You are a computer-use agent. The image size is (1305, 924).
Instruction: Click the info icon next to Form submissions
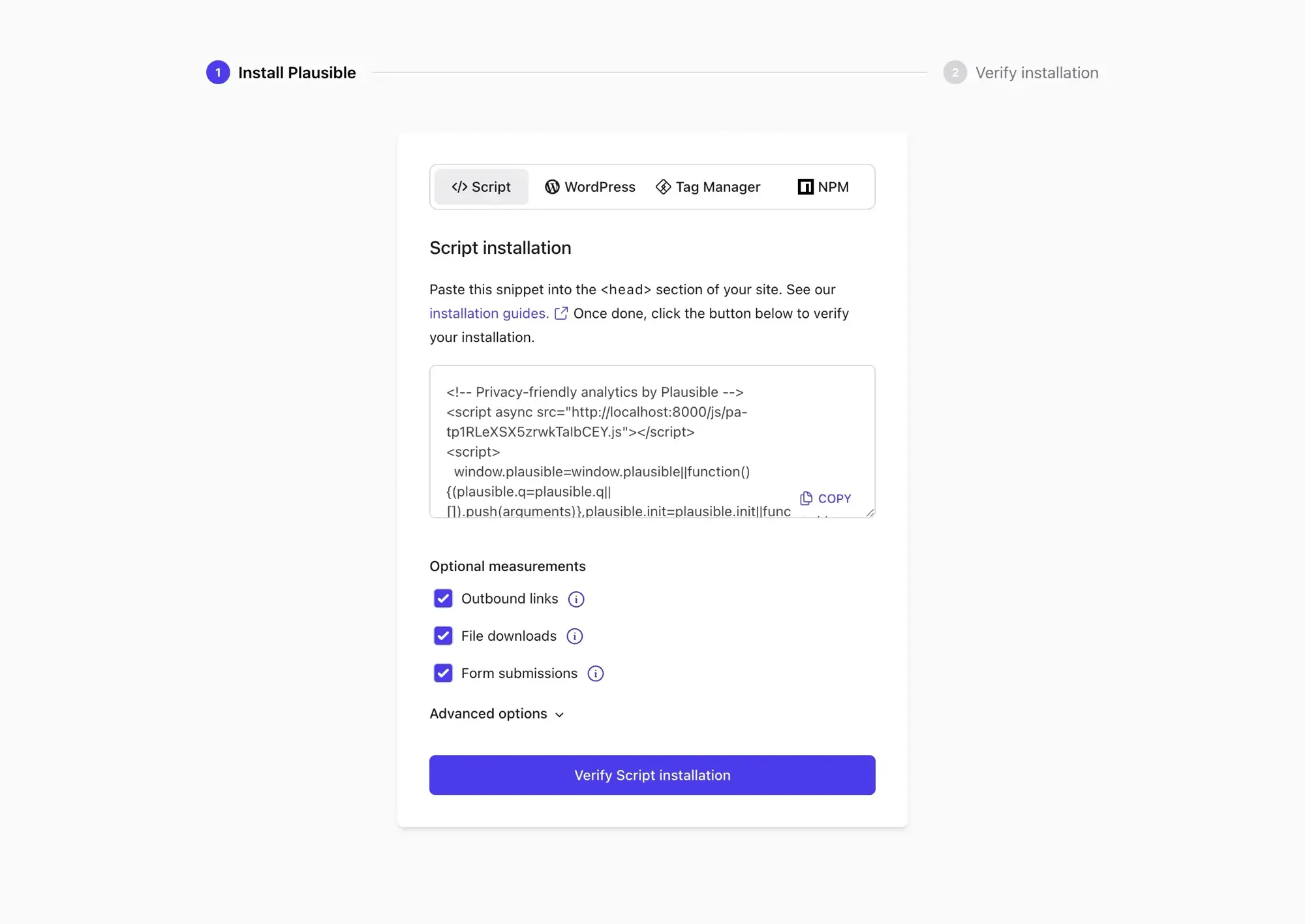pyautogui.click(x=595, y=673)
